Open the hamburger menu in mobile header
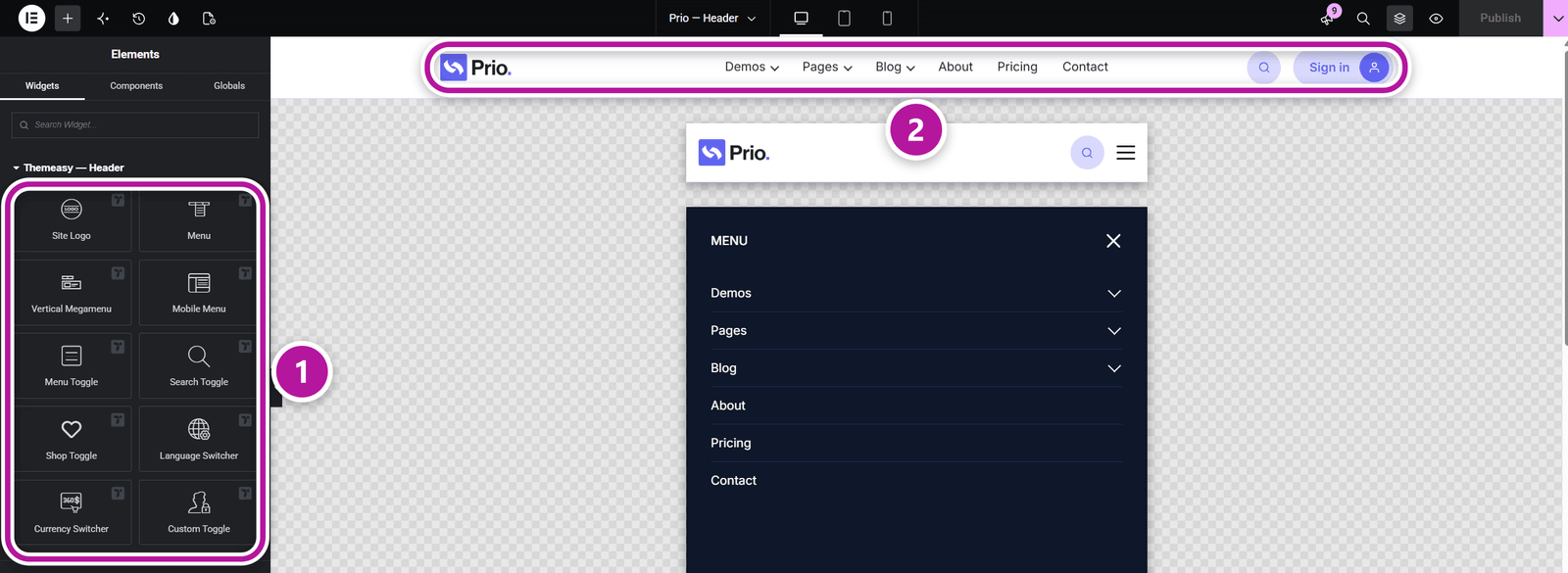 click(x=1126, y=152)
